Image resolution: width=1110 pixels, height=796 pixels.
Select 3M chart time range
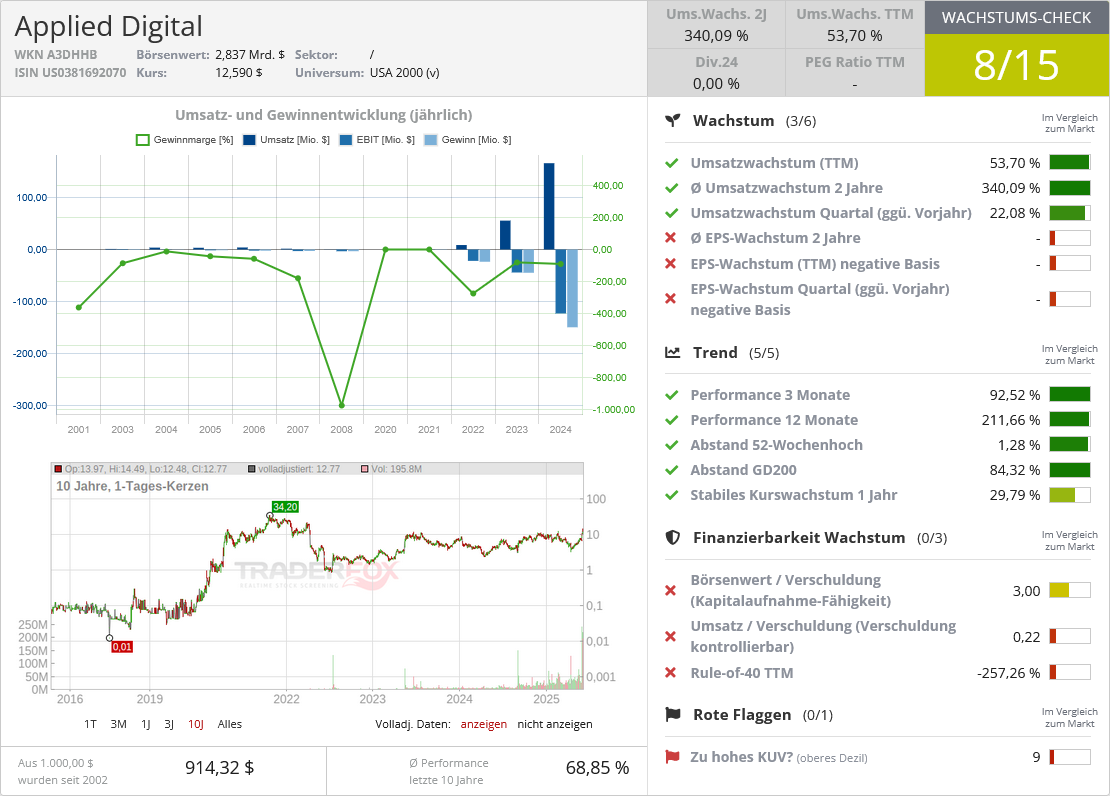tap(118, 724)
